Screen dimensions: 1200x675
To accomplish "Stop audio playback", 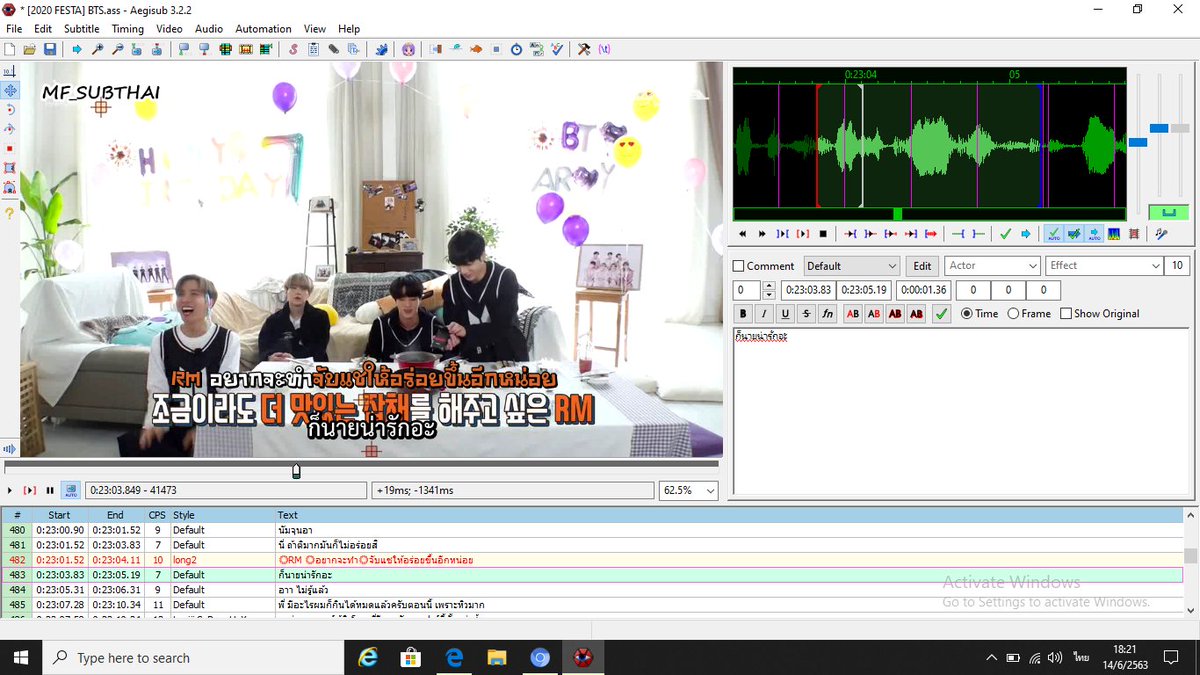I will [823, 234].
